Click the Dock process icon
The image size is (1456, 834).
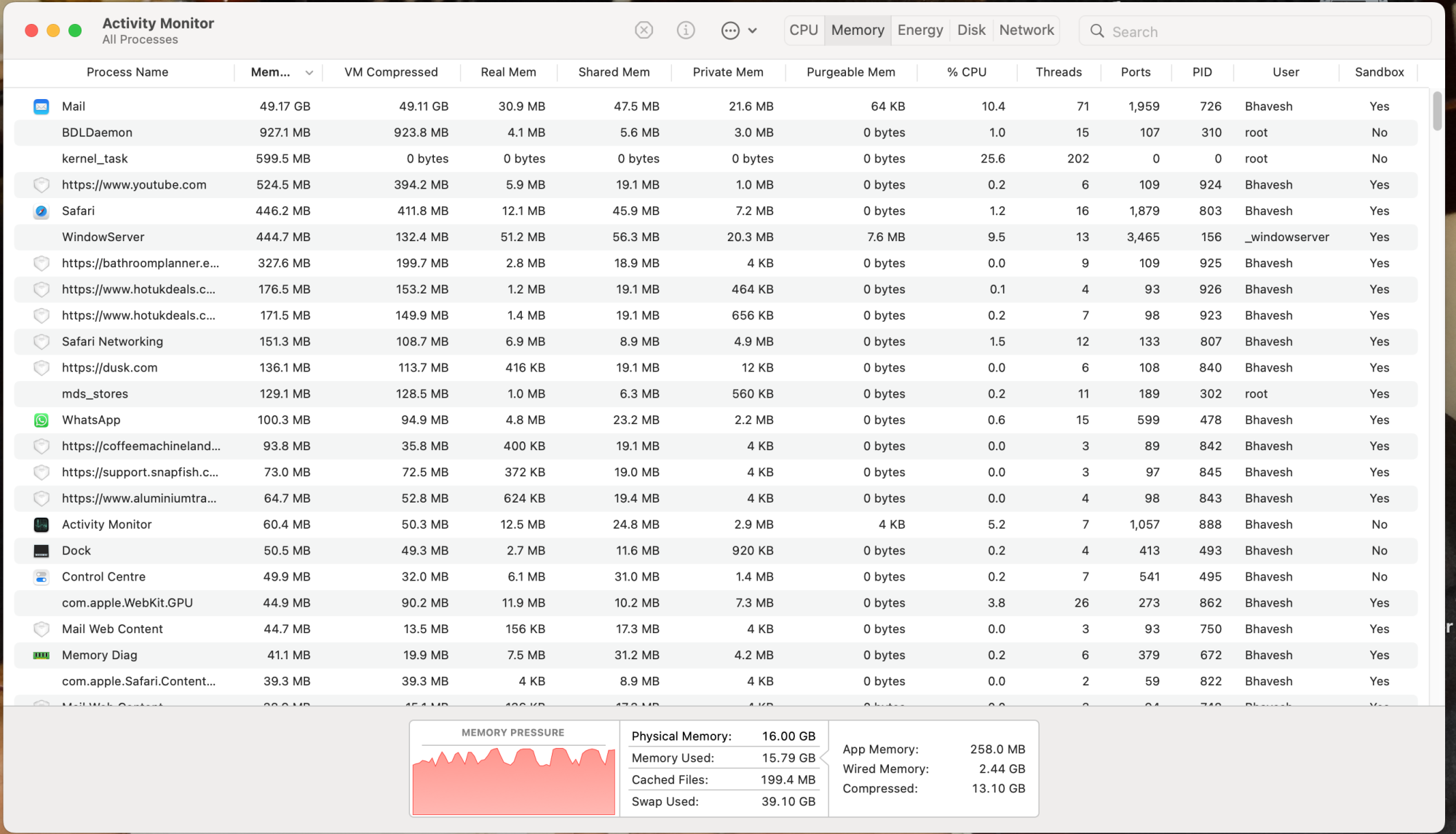(x=41, y=551)
